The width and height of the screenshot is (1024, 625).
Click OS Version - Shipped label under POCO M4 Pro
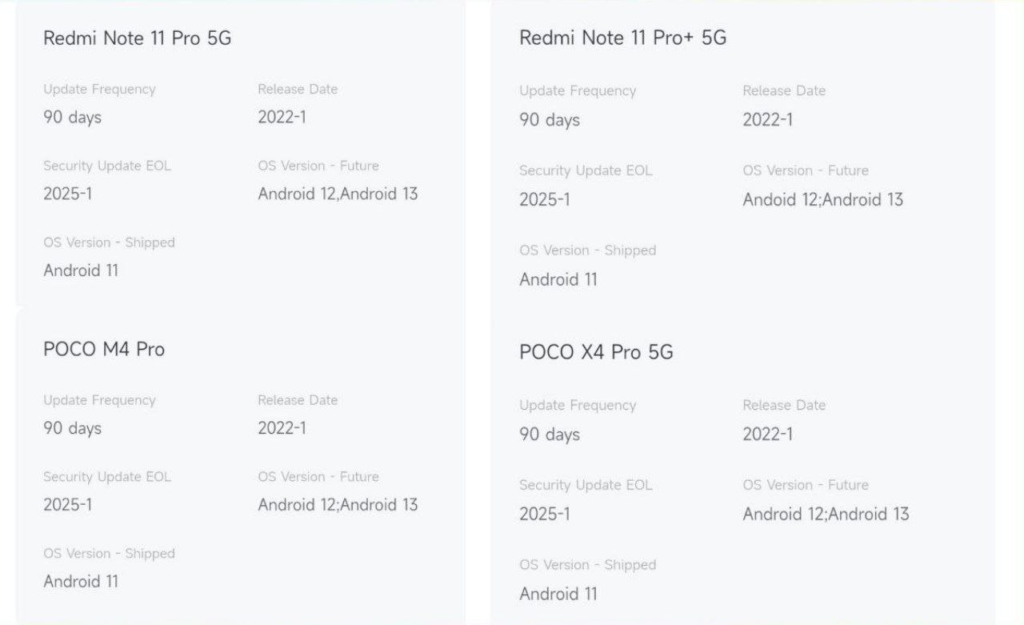[x=109, y=554]
